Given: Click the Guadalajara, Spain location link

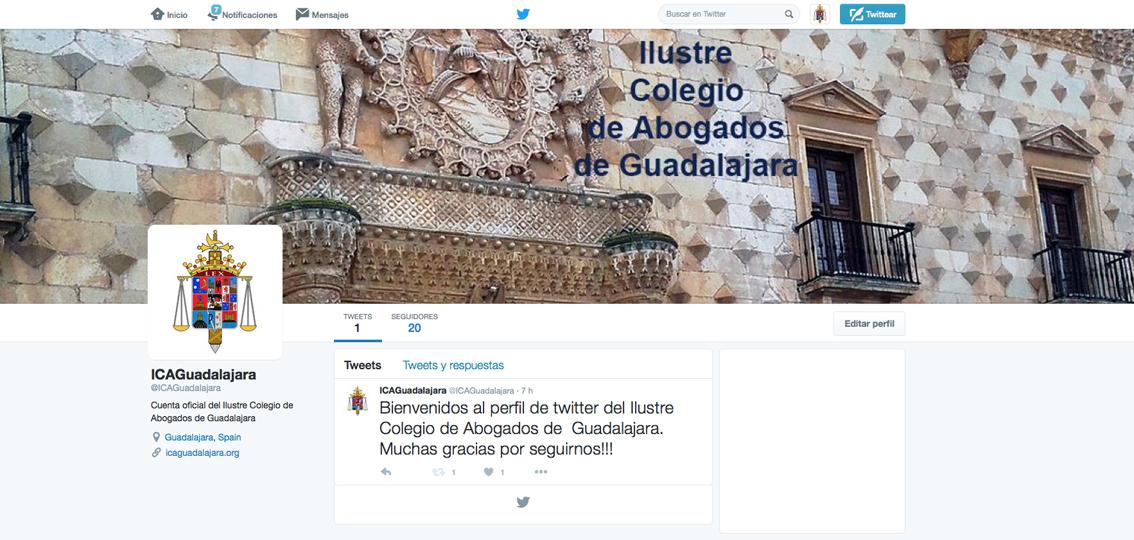Looking at the screenshot, I should pos(202,437).
